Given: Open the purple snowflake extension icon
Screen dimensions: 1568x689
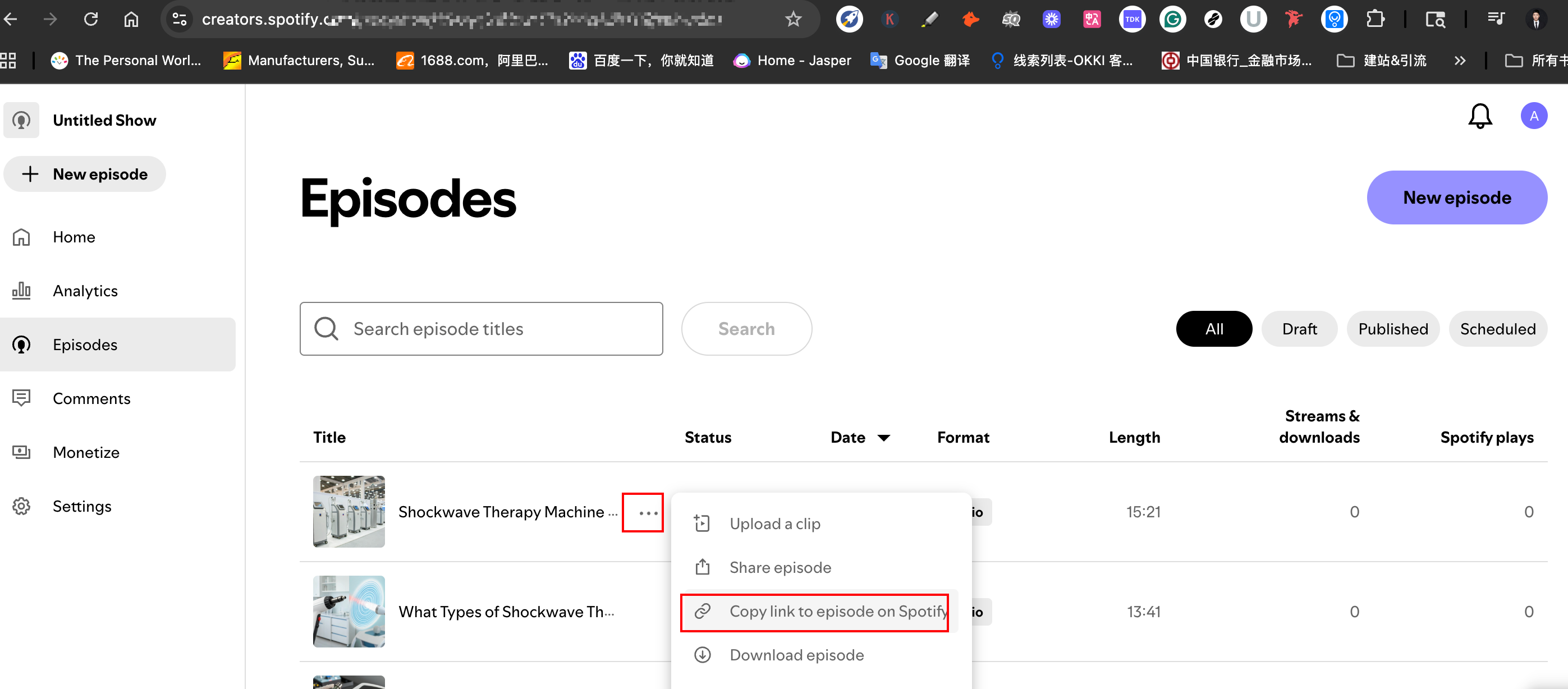Looking at the screenshot, I should click(x=1051, y=20).
